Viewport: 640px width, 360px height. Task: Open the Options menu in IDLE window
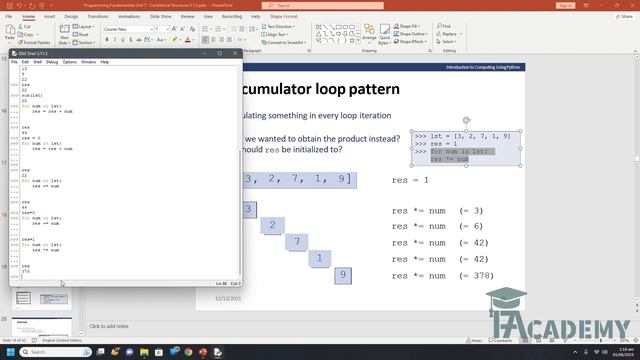click(69, 62)
